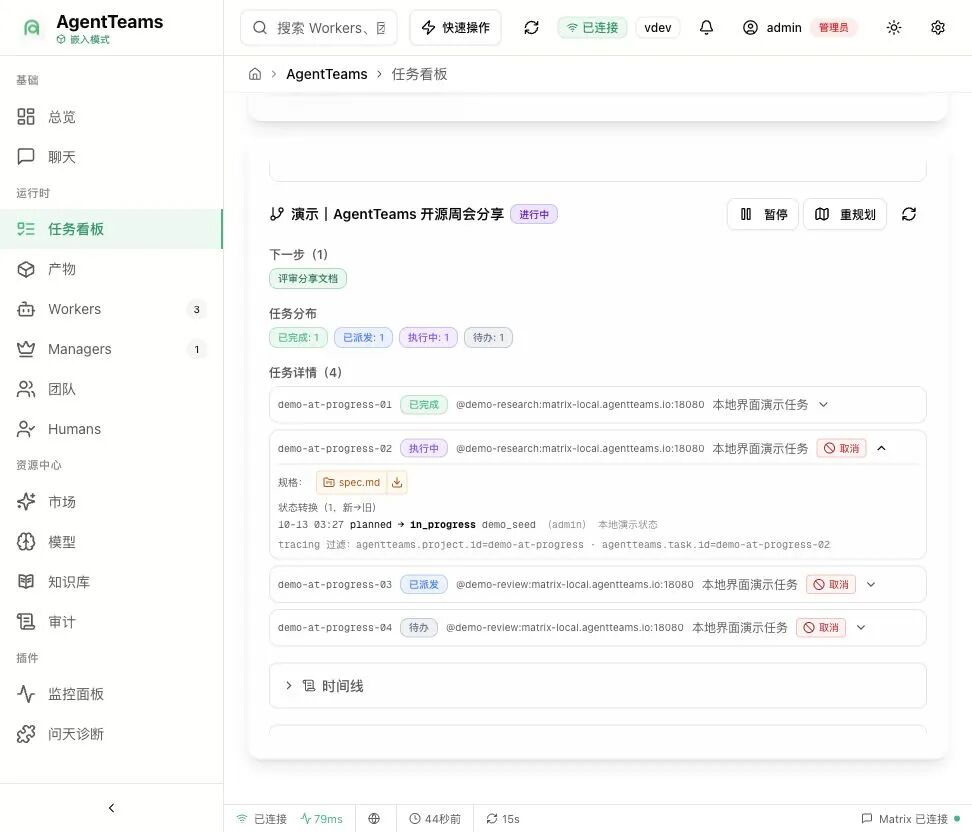The width and height of the screenshot is (972, 832).
Task: Open notifications bell
Action: tap(706, 27)
